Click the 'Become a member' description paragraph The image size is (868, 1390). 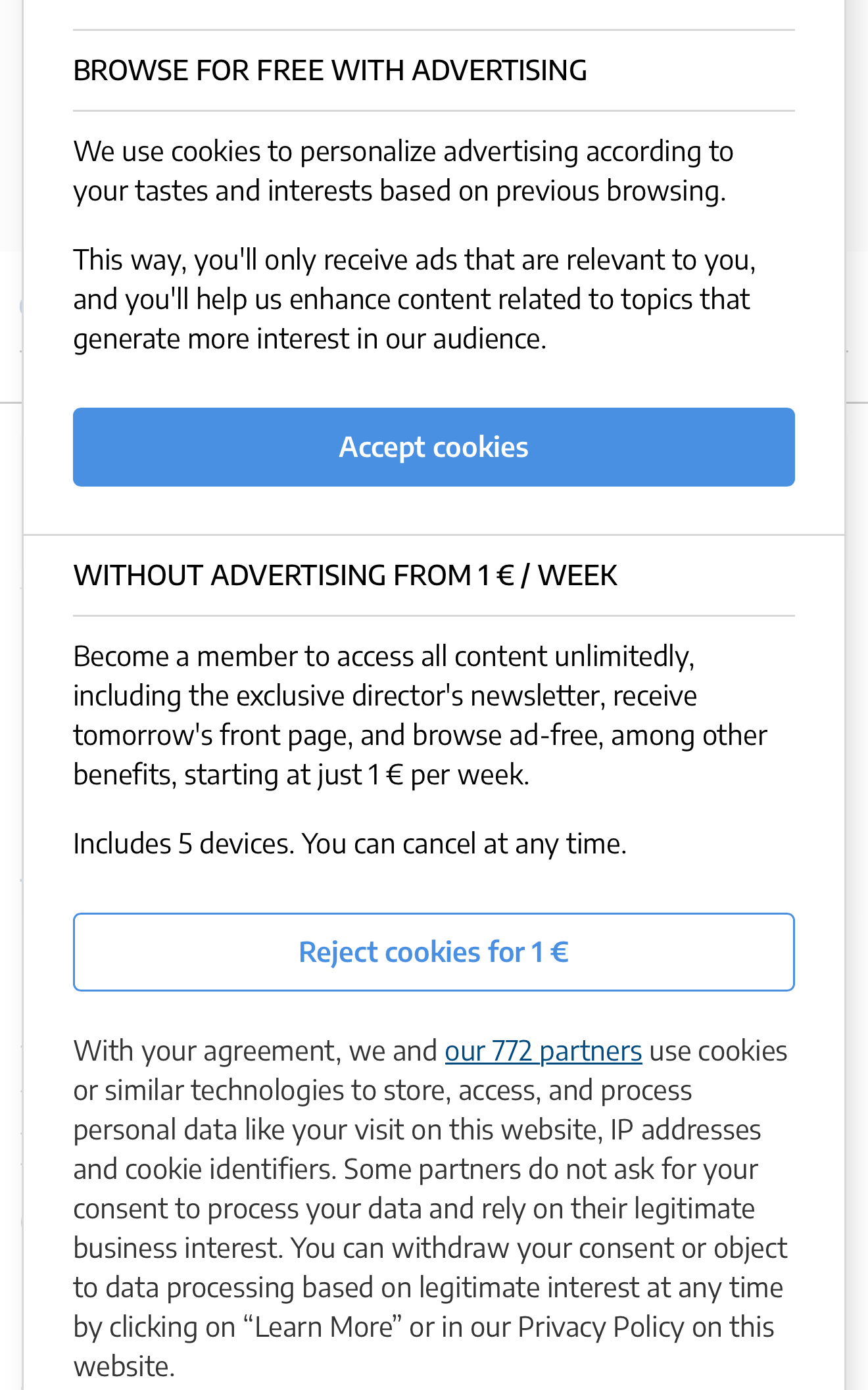(420, 715)
